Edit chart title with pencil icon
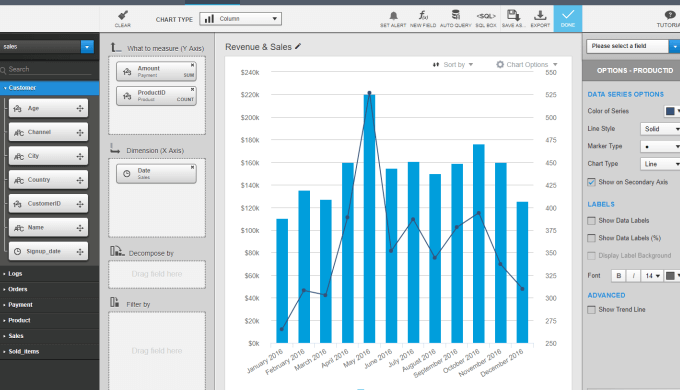Screen dimensions: 680x390 (x=298, y=46)
